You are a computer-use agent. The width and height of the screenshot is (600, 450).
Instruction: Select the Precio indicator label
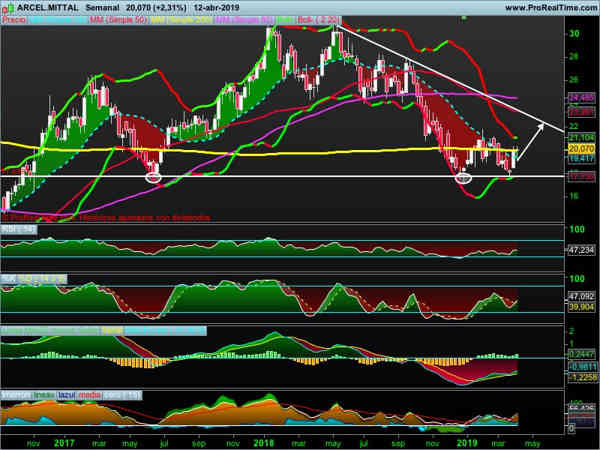click(x=14, y=20)
